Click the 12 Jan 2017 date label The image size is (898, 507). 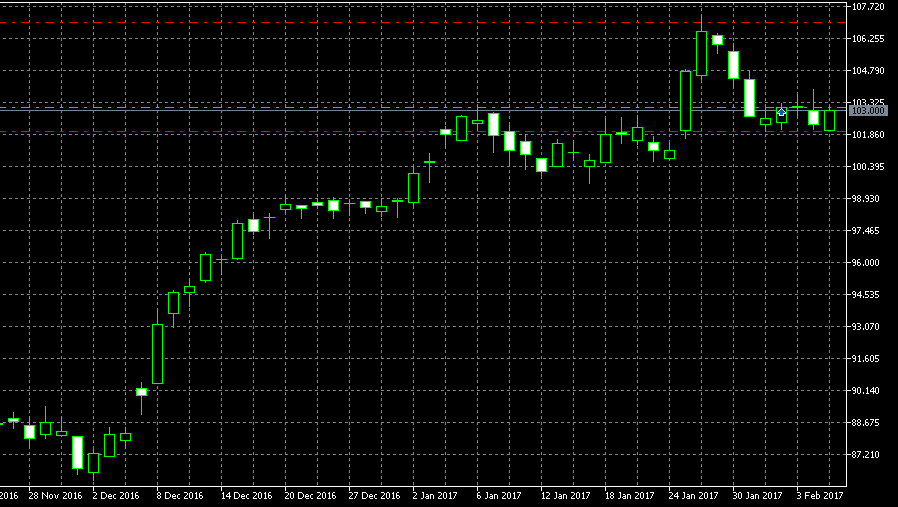(x=565, y=496)
